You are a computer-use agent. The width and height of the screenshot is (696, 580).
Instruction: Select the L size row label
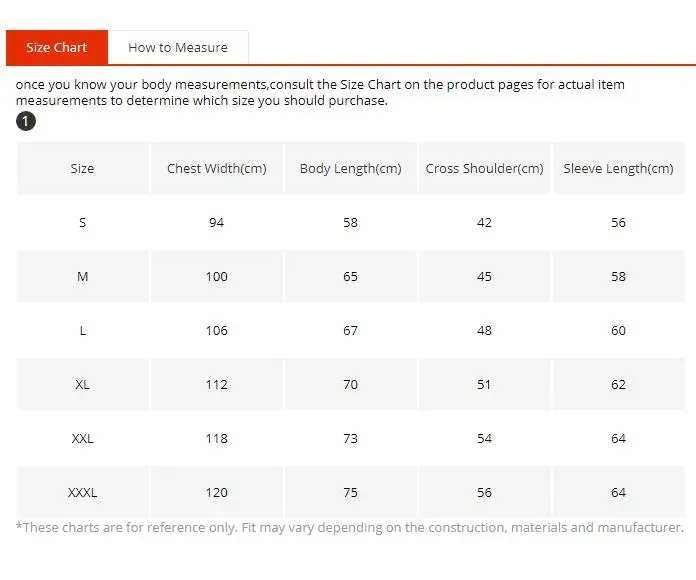pos(83,331)
